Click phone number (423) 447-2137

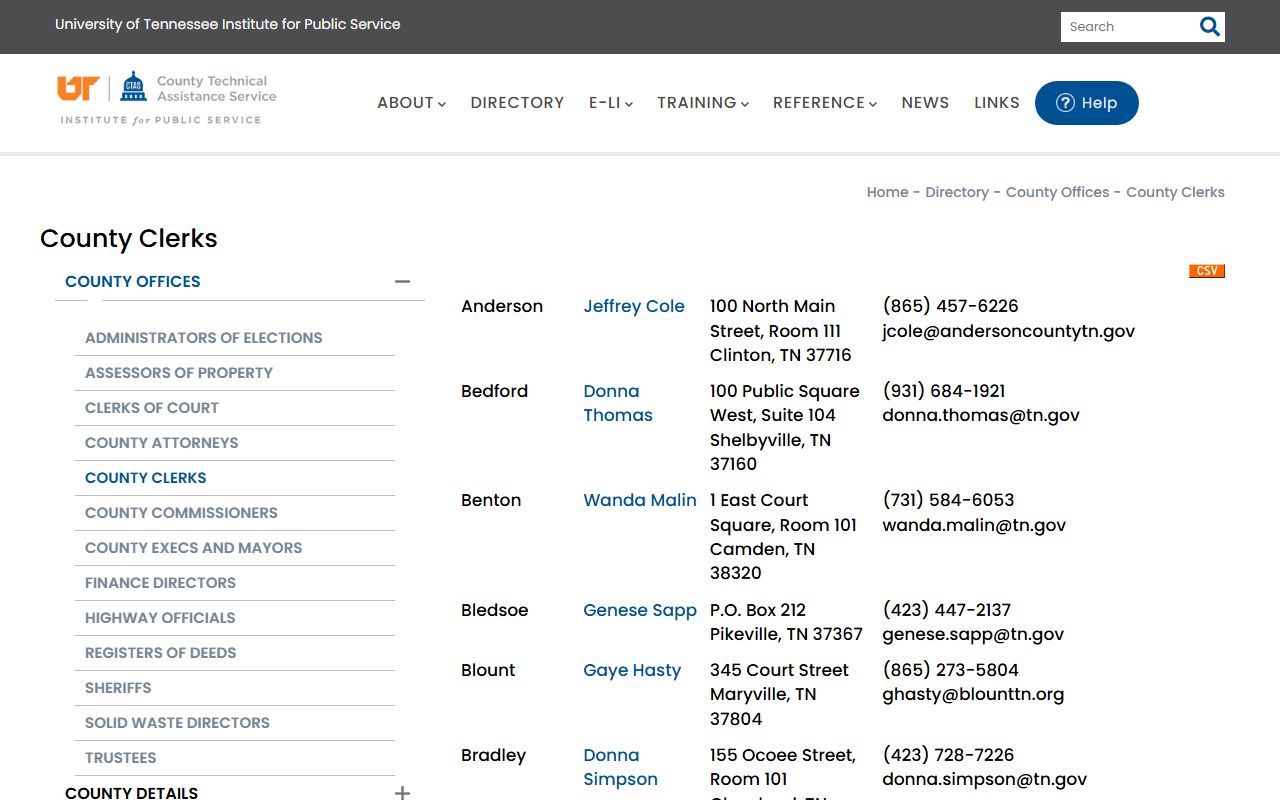coord(946,610)
